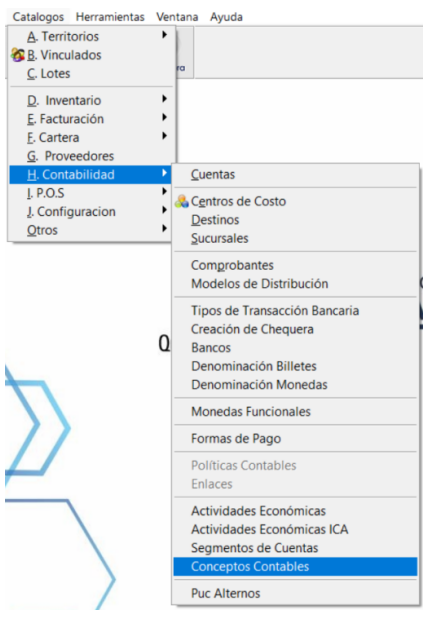The height and width of the screenshot is (619, 433).
Task: Choose Formas de Pago
Action: click(295, 439)
